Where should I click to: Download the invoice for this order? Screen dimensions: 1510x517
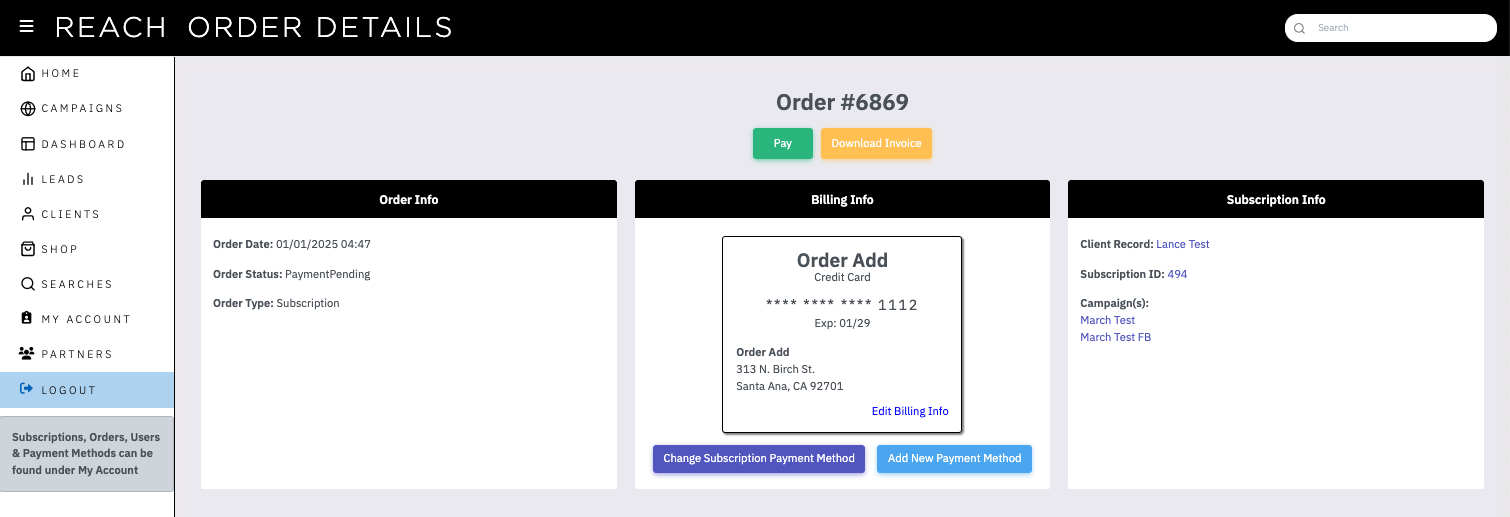[x=876, y=143]
